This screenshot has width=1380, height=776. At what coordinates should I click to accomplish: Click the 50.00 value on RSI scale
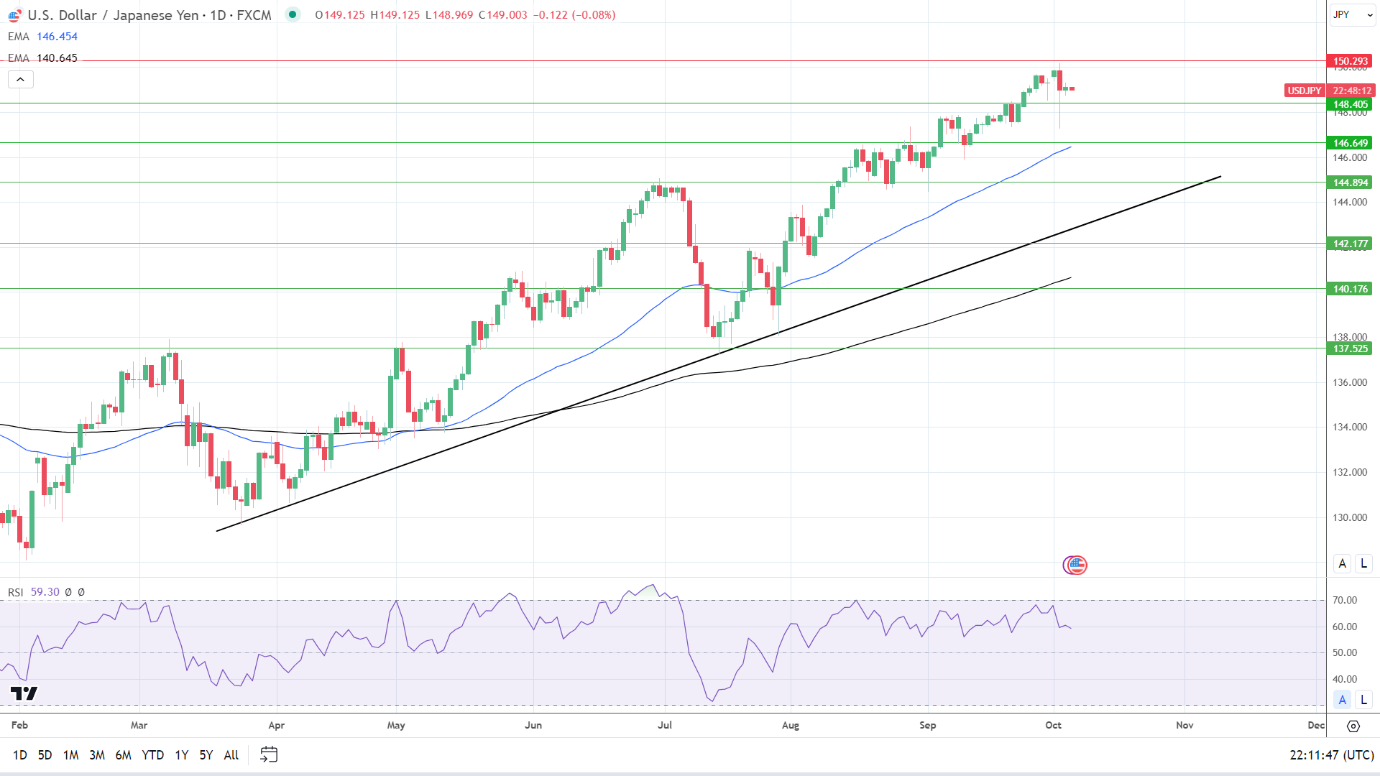pos(1344,653)
